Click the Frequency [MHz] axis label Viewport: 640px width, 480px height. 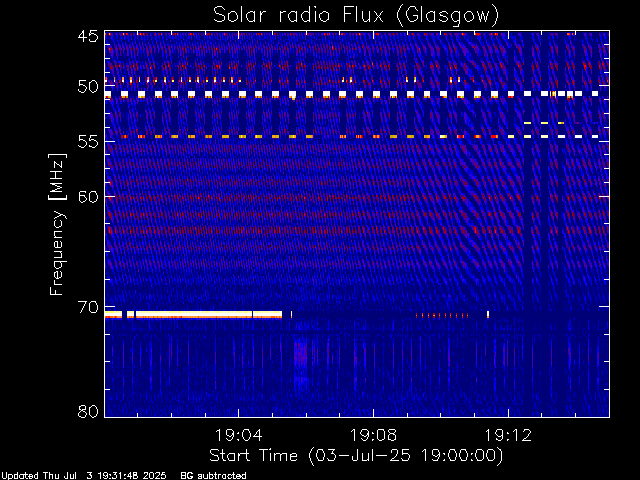(x=57, y=224)
